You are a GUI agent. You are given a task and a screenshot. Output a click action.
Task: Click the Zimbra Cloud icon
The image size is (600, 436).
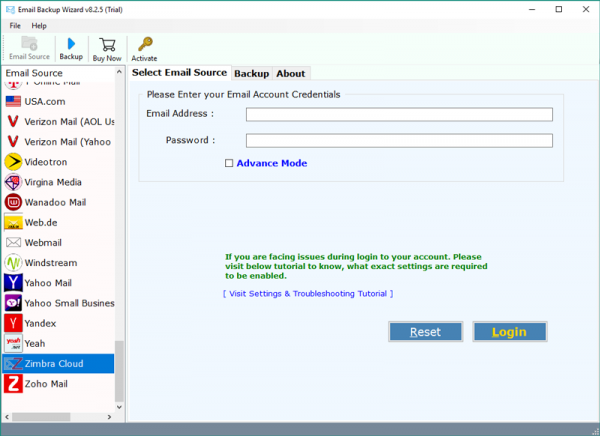point(13,364)
